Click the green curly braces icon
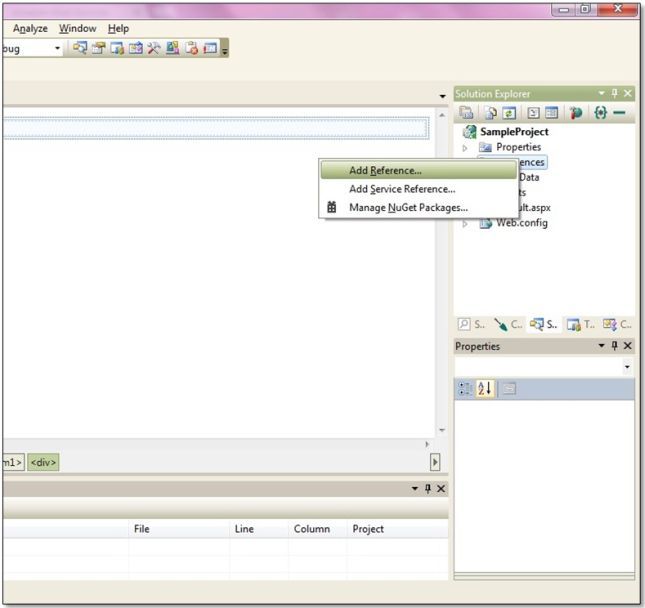This screenshot has width=645, height=608. (601, 112)
